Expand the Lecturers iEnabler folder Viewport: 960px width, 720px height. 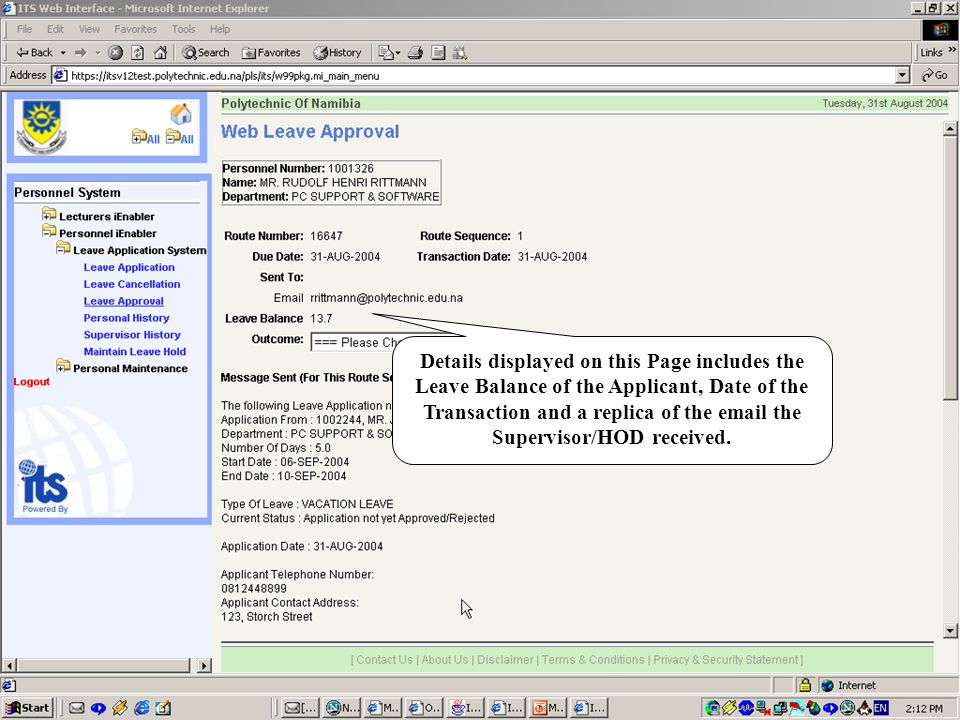[x=49, y=215]
